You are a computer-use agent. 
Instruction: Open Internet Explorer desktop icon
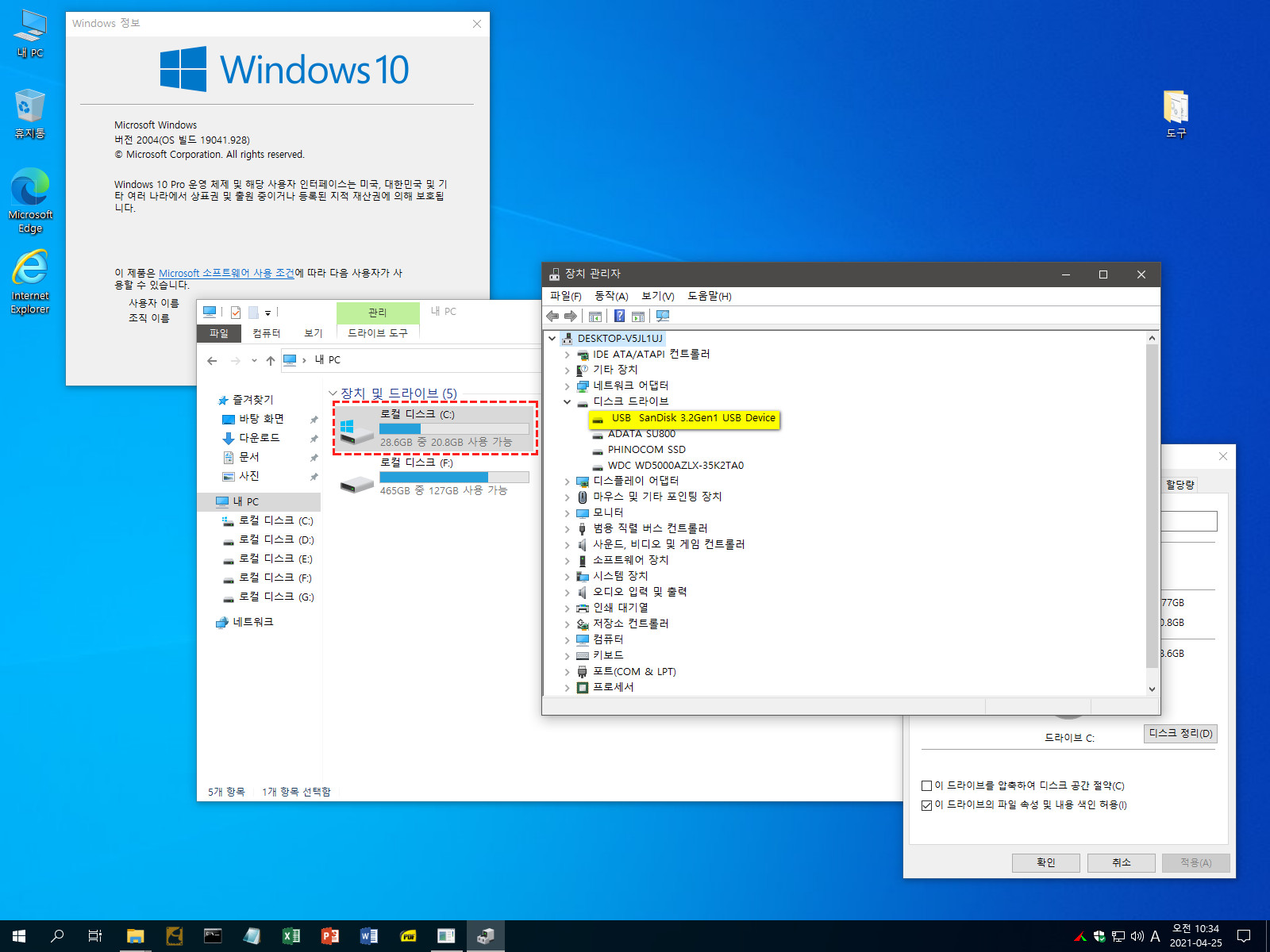tap(30, 282)
